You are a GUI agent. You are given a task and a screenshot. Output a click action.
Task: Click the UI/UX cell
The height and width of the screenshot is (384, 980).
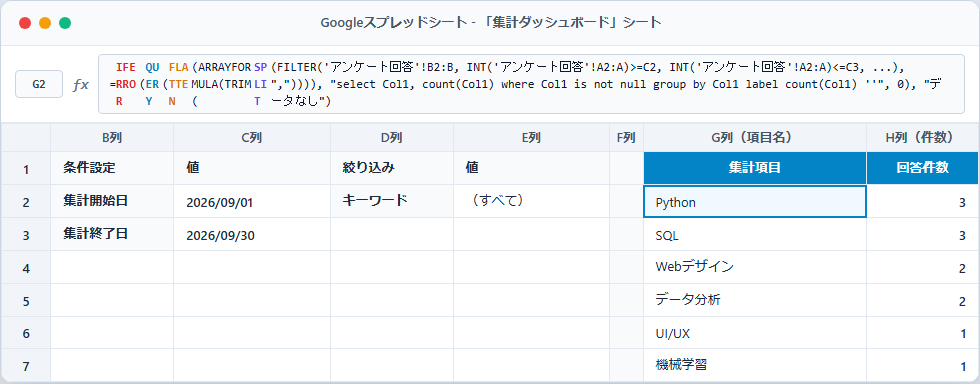point(755,333)
